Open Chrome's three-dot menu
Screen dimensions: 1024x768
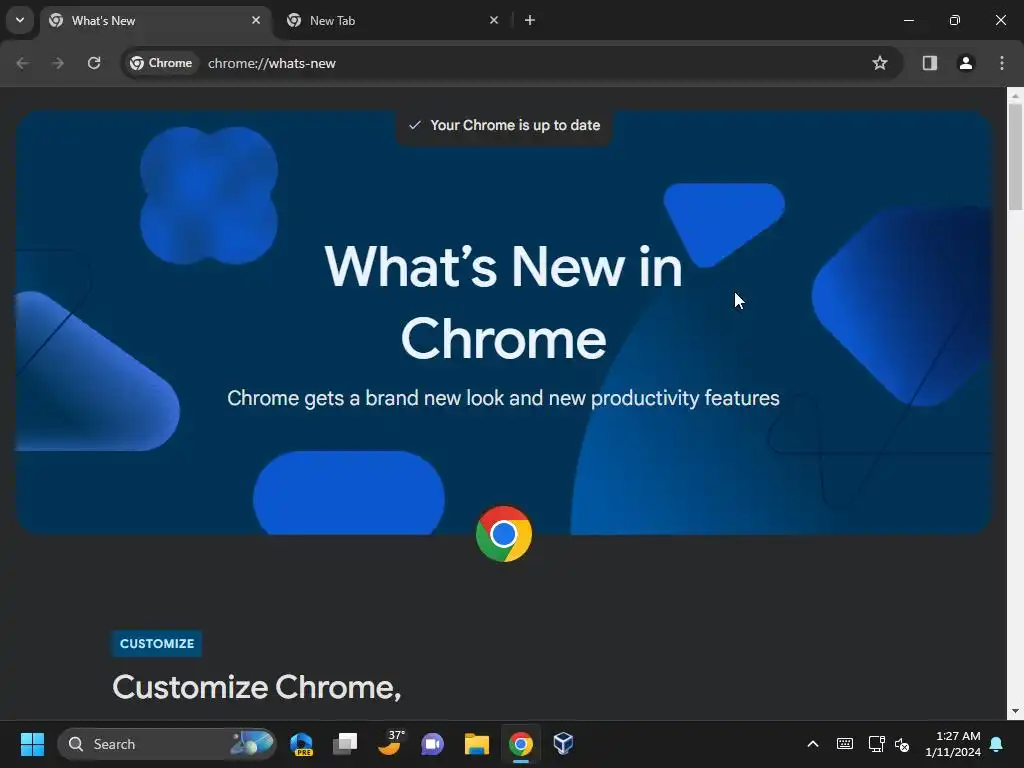tap(1001, 63)
